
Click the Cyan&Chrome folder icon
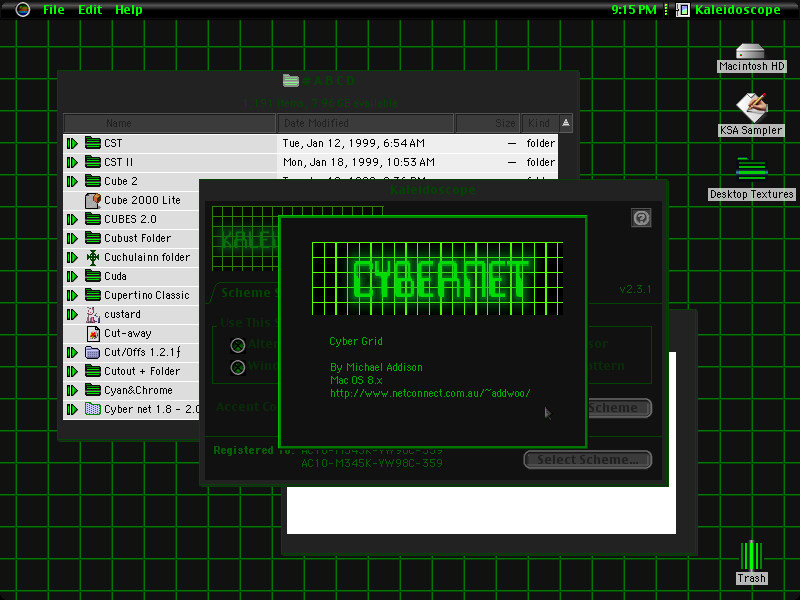click(92, 390)
